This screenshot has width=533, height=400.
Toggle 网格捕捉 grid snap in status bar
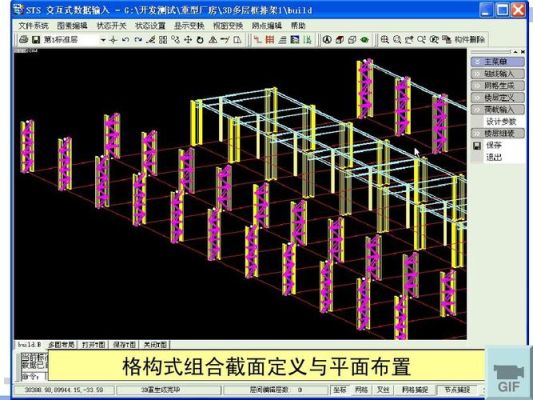click(x=415, y=389)
